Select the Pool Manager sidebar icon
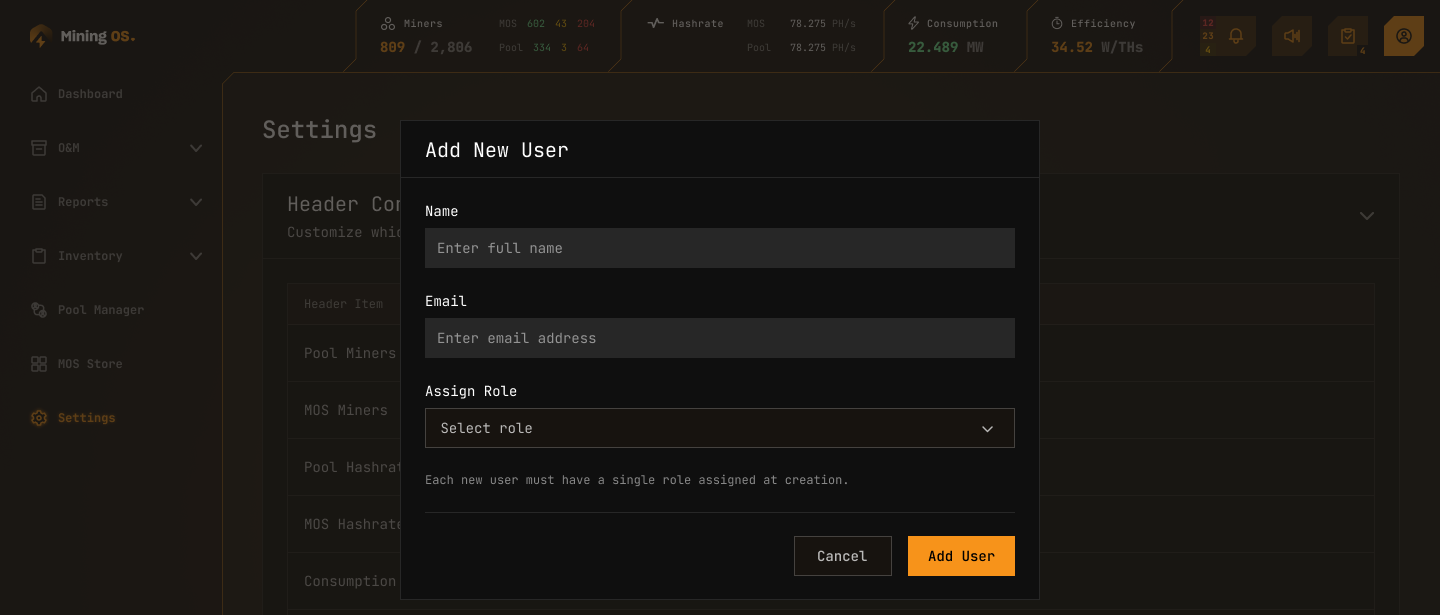The width and height of the screenshot is (1440, 615). [x=38, y=310]
